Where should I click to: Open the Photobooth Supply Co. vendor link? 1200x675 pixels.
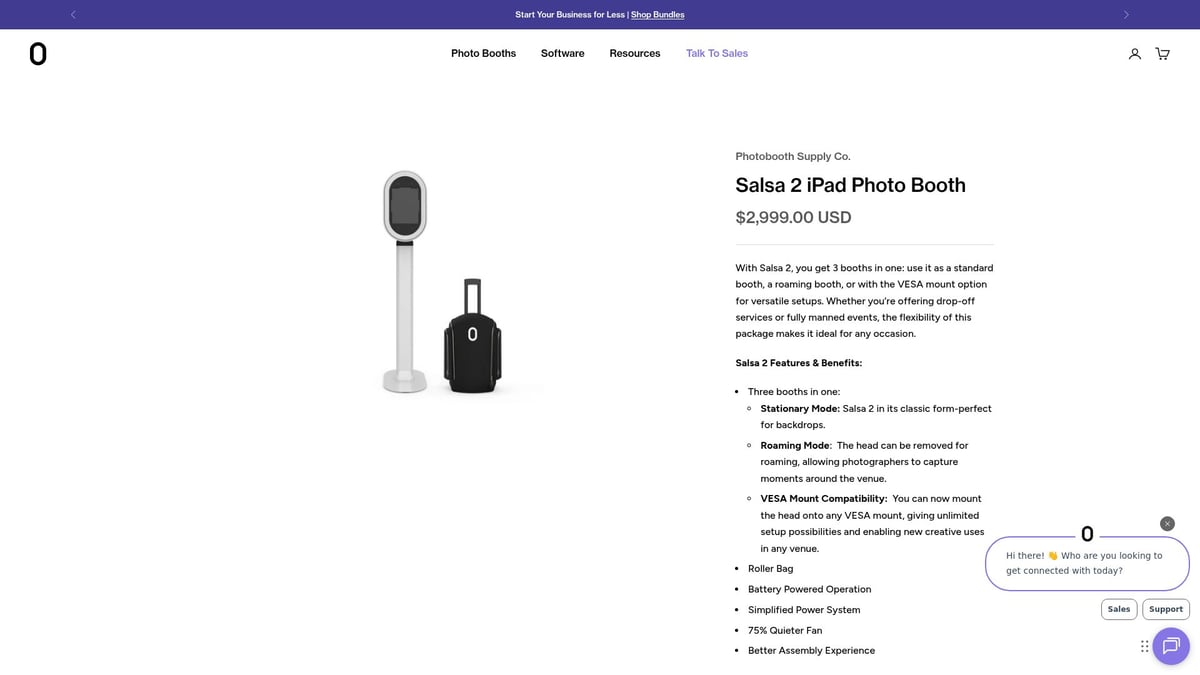792,156
